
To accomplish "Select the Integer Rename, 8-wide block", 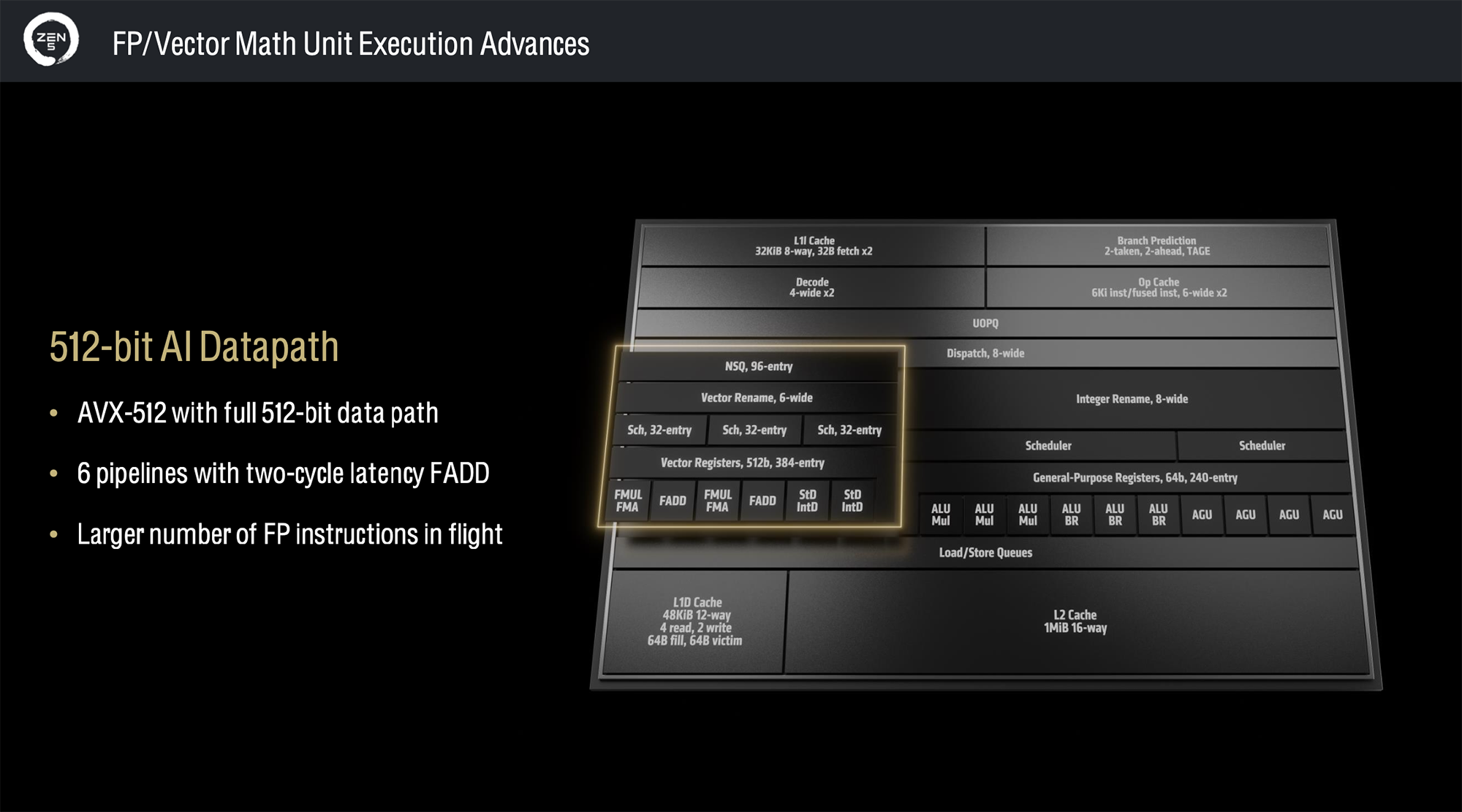I will [x=1131, y=399].
